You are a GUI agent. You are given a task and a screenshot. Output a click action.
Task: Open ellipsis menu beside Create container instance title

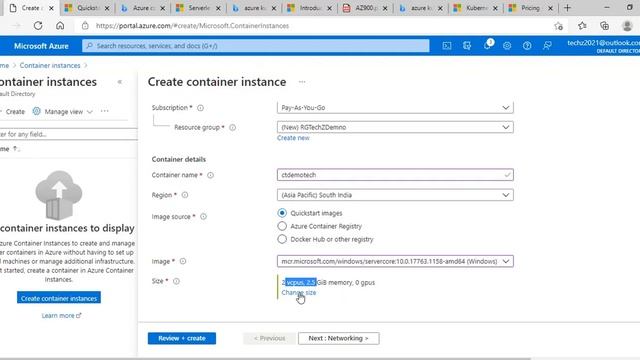[x=302, y=82]
